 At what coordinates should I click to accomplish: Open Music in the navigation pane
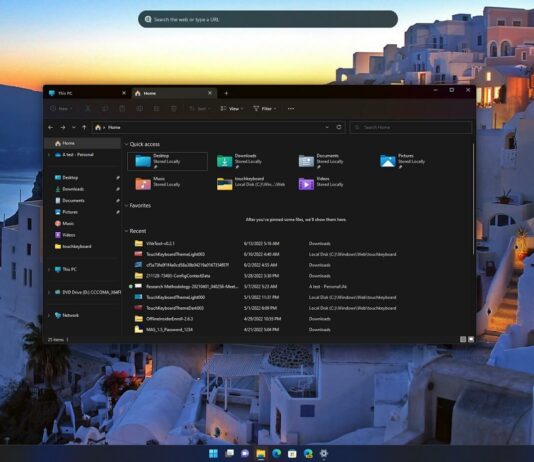click(68, 223)
